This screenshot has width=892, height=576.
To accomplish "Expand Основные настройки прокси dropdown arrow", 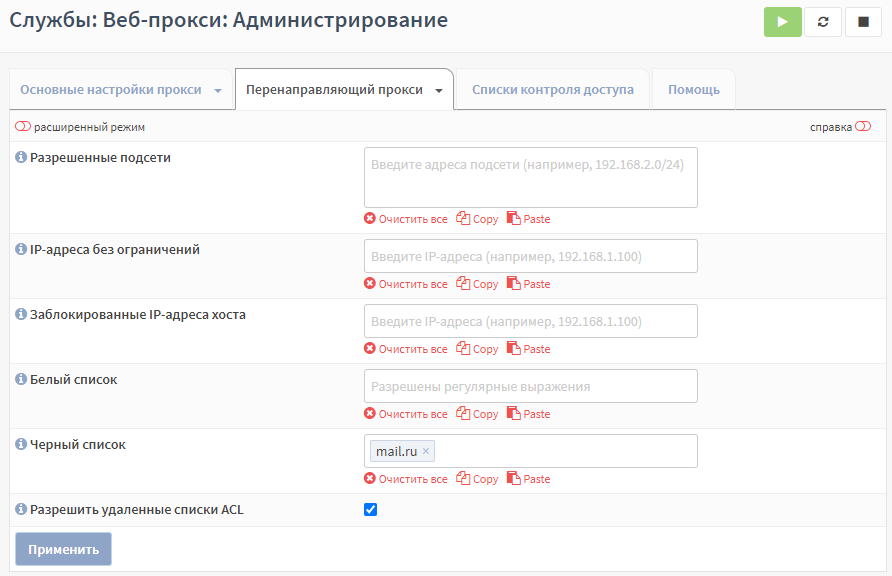I will tap(218, 90).
